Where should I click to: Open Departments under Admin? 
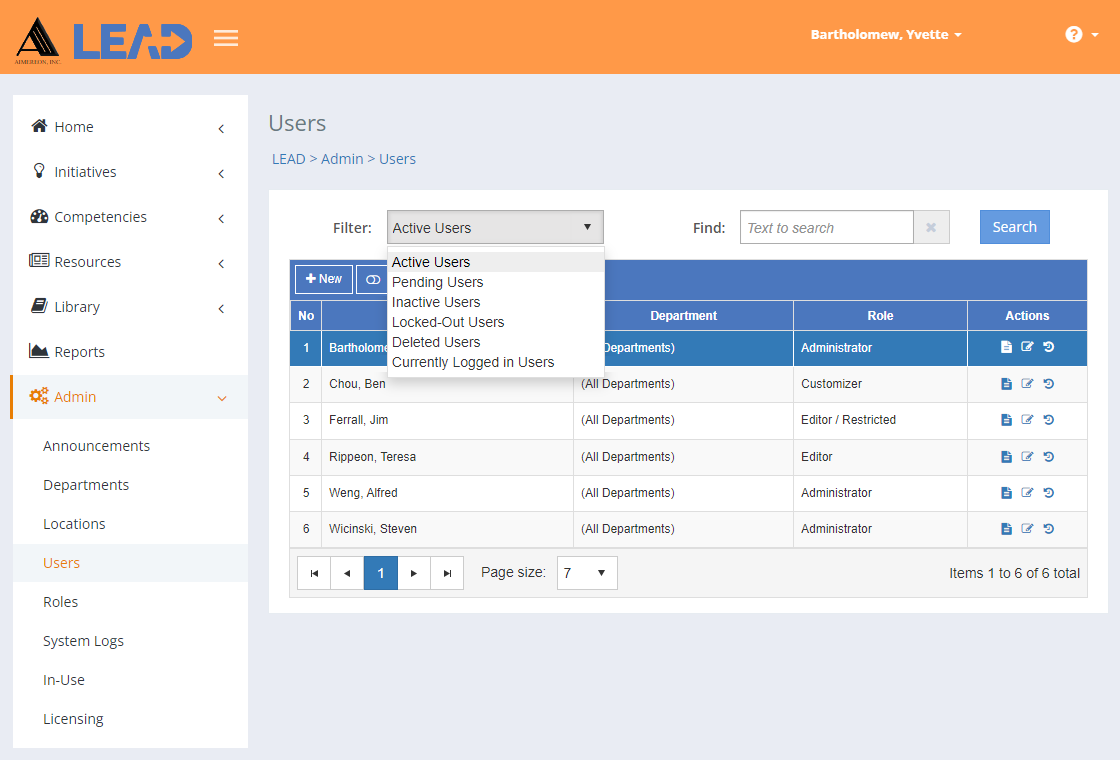point(86,485)
